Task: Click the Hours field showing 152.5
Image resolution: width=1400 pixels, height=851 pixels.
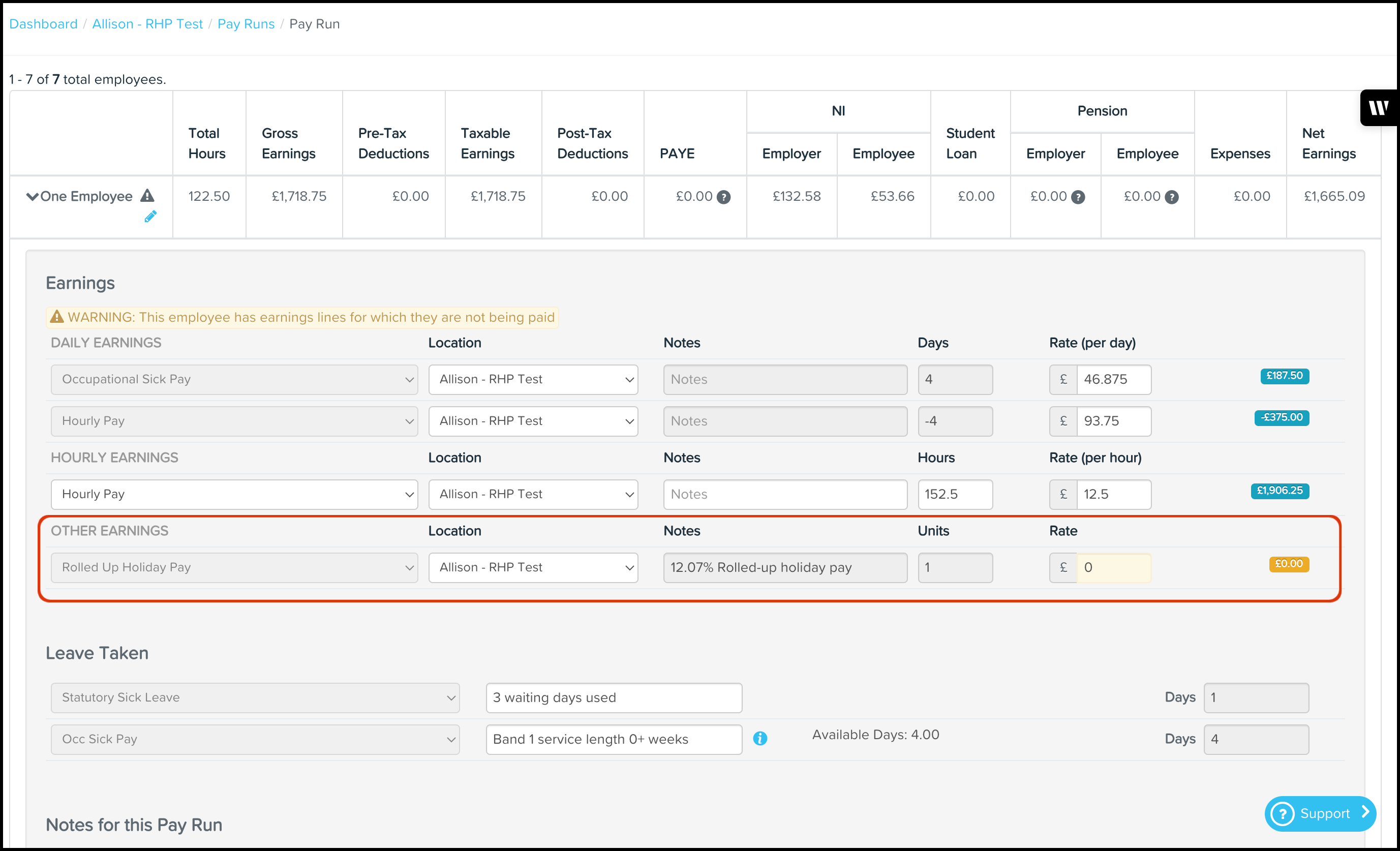Action: coord(955,494)
